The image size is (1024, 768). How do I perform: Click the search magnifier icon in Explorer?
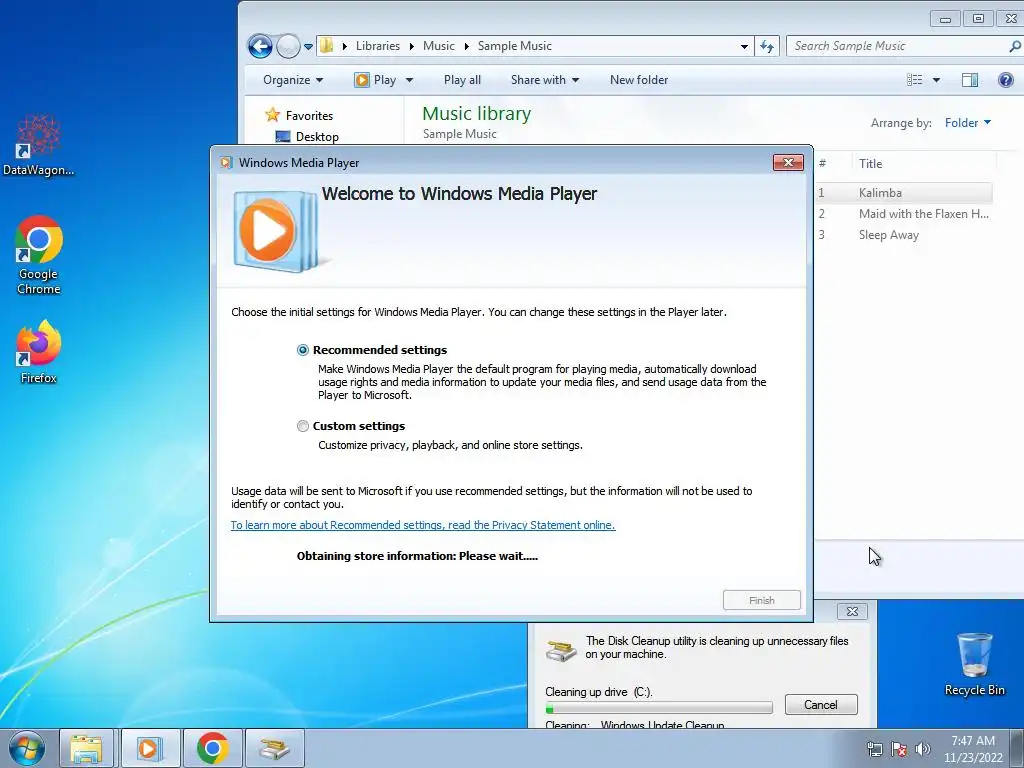coord(1014,46)
